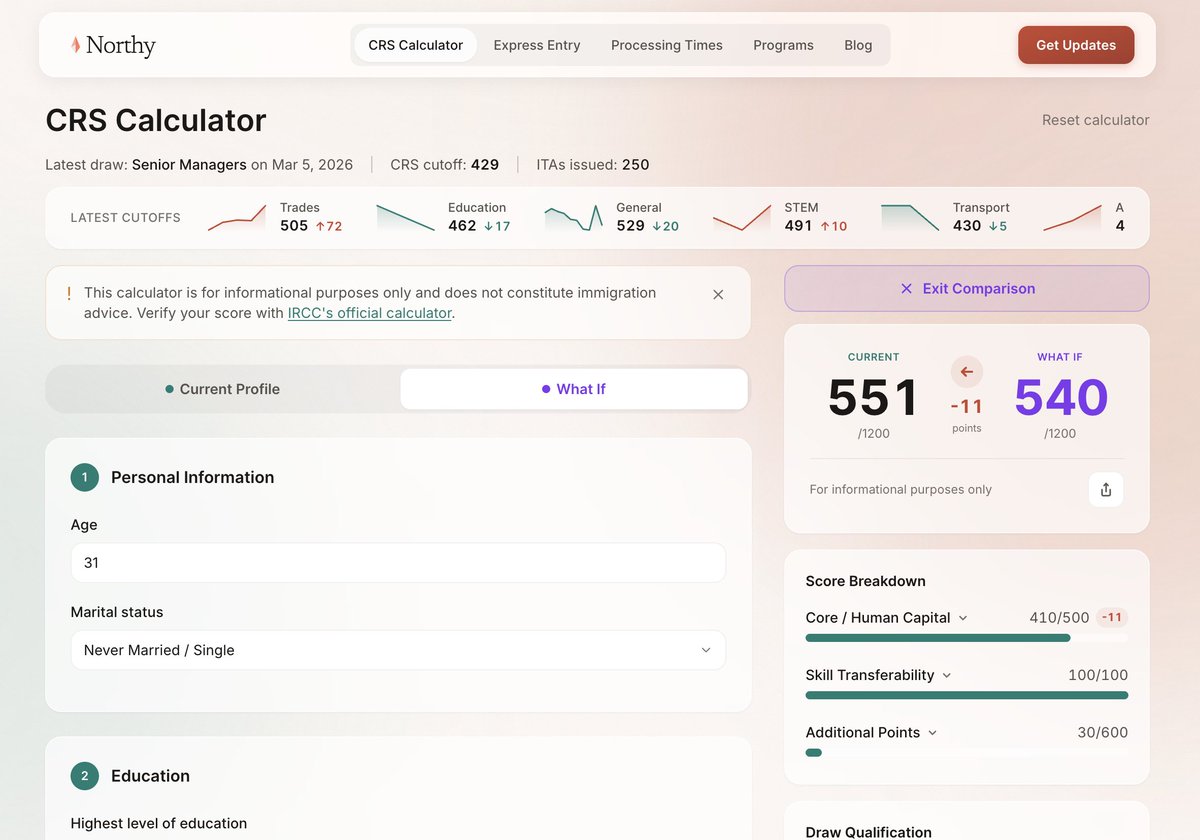This screenshot has width=1200, height=840.
Task: Click the Transport cutoff value 430
Action: tap(967, 226)
